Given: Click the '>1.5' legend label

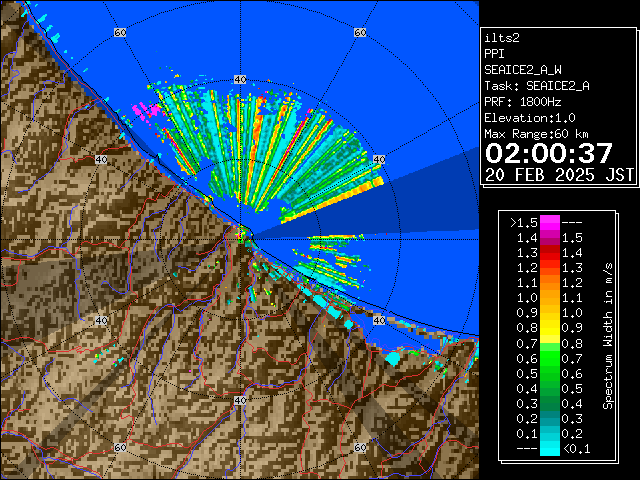Looking at the screenshot, I should pyautogui.click(x=524, y=223).
